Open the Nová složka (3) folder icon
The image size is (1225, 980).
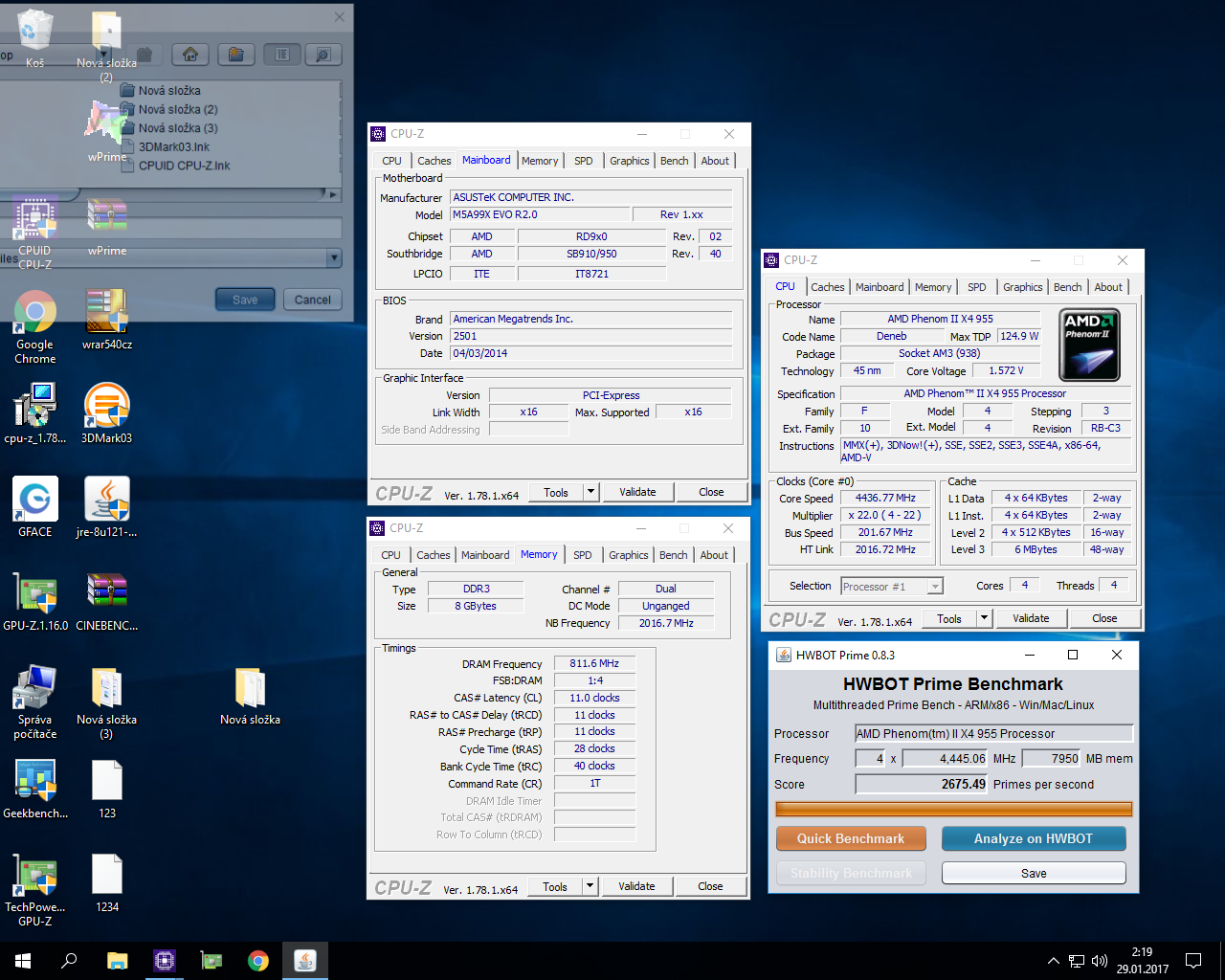click(106, 702)
